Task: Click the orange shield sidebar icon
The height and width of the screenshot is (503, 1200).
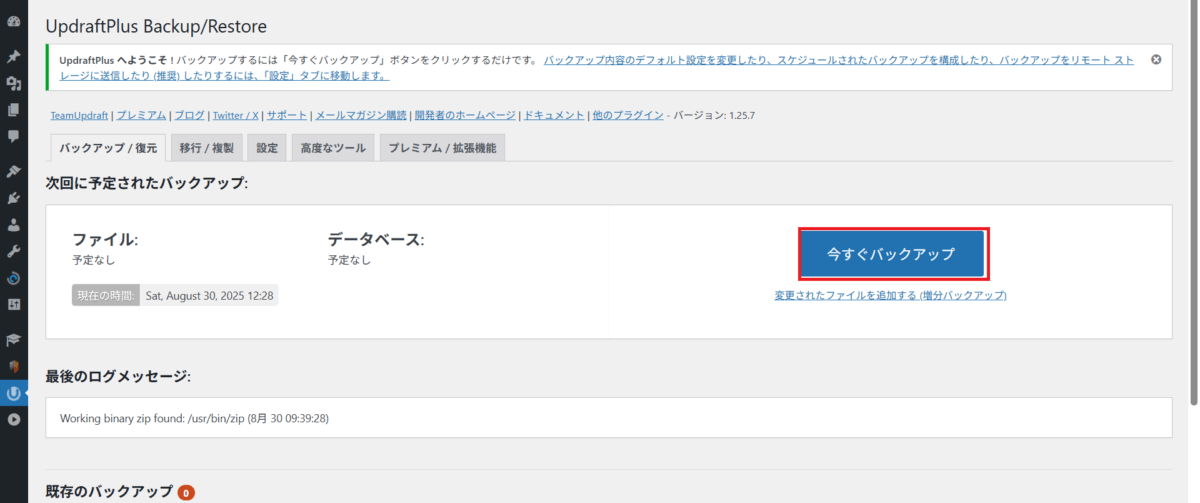Action: point(13,366)
